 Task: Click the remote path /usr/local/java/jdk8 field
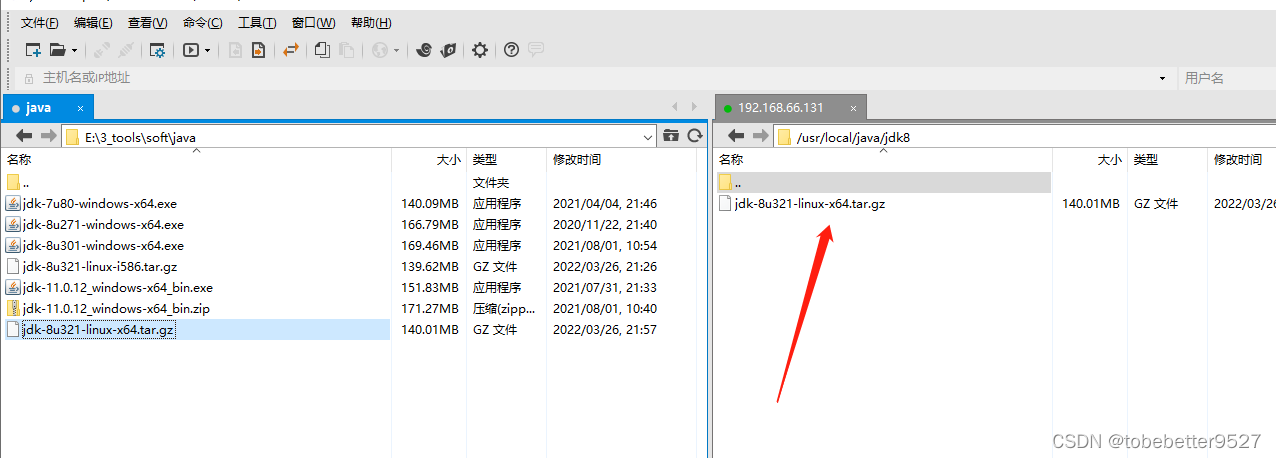pyautogui.click(x=1025, y=137)
